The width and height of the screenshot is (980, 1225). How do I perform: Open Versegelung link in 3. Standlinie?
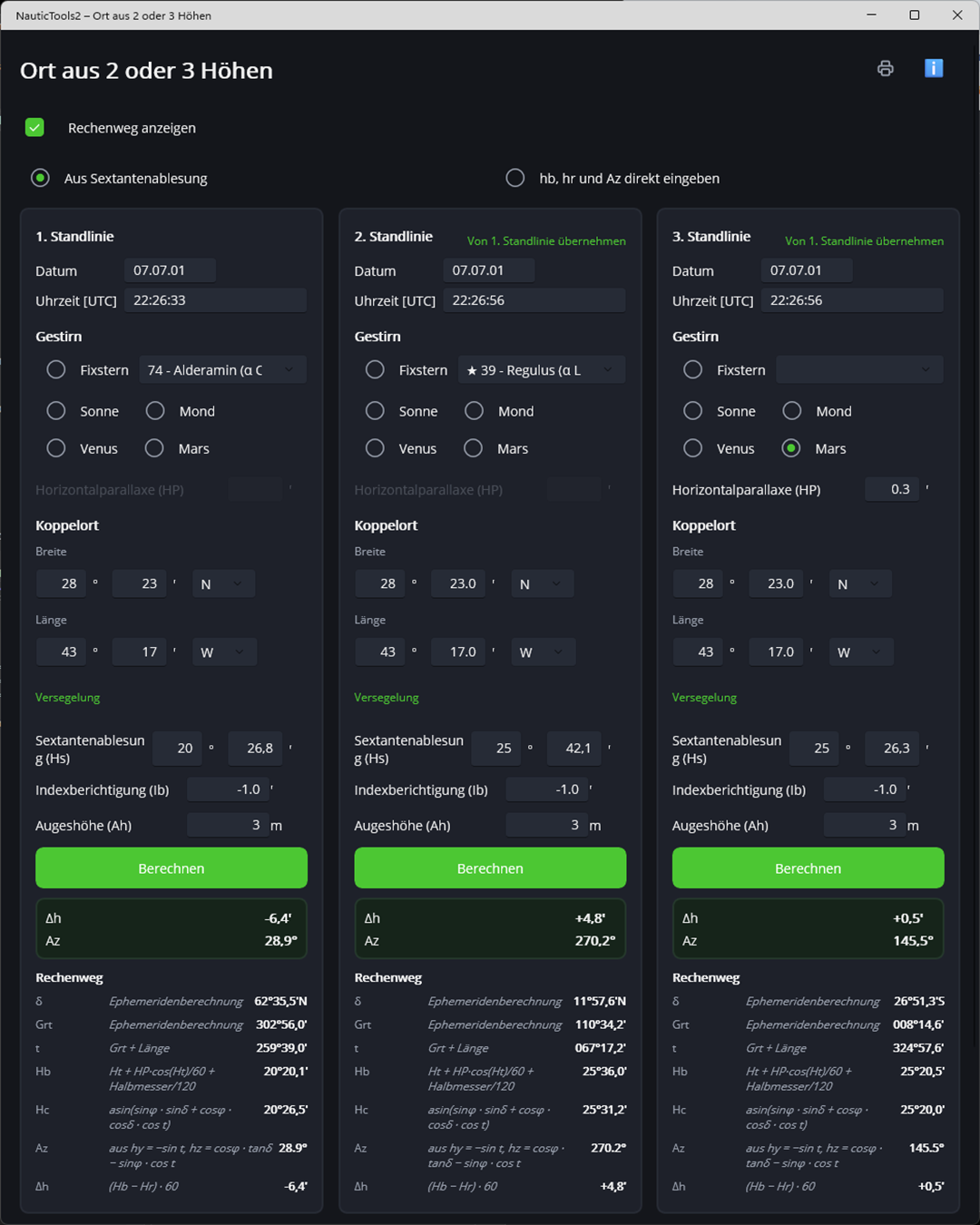pos(704,698)
